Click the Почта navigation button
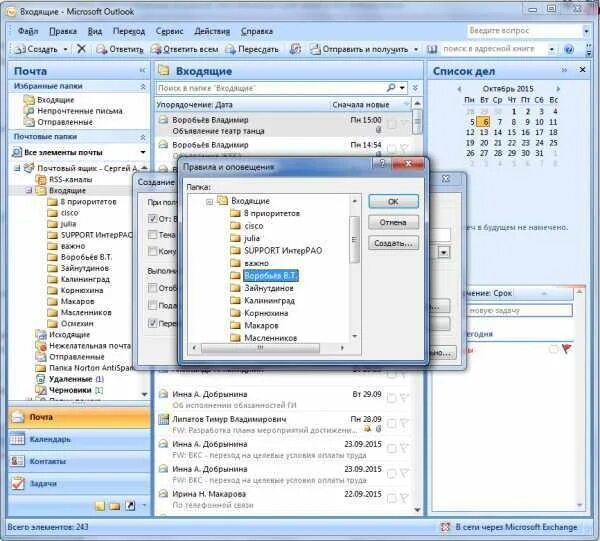 (x=80, y=417)
